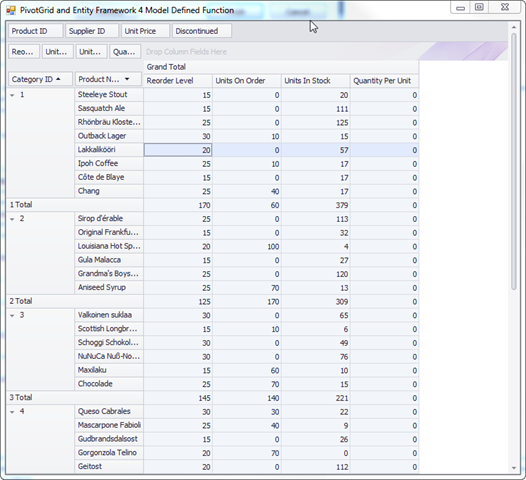Select the Sirop d'érable row
526x480 pixels.
pyautogui.click(x=109, y=218)
